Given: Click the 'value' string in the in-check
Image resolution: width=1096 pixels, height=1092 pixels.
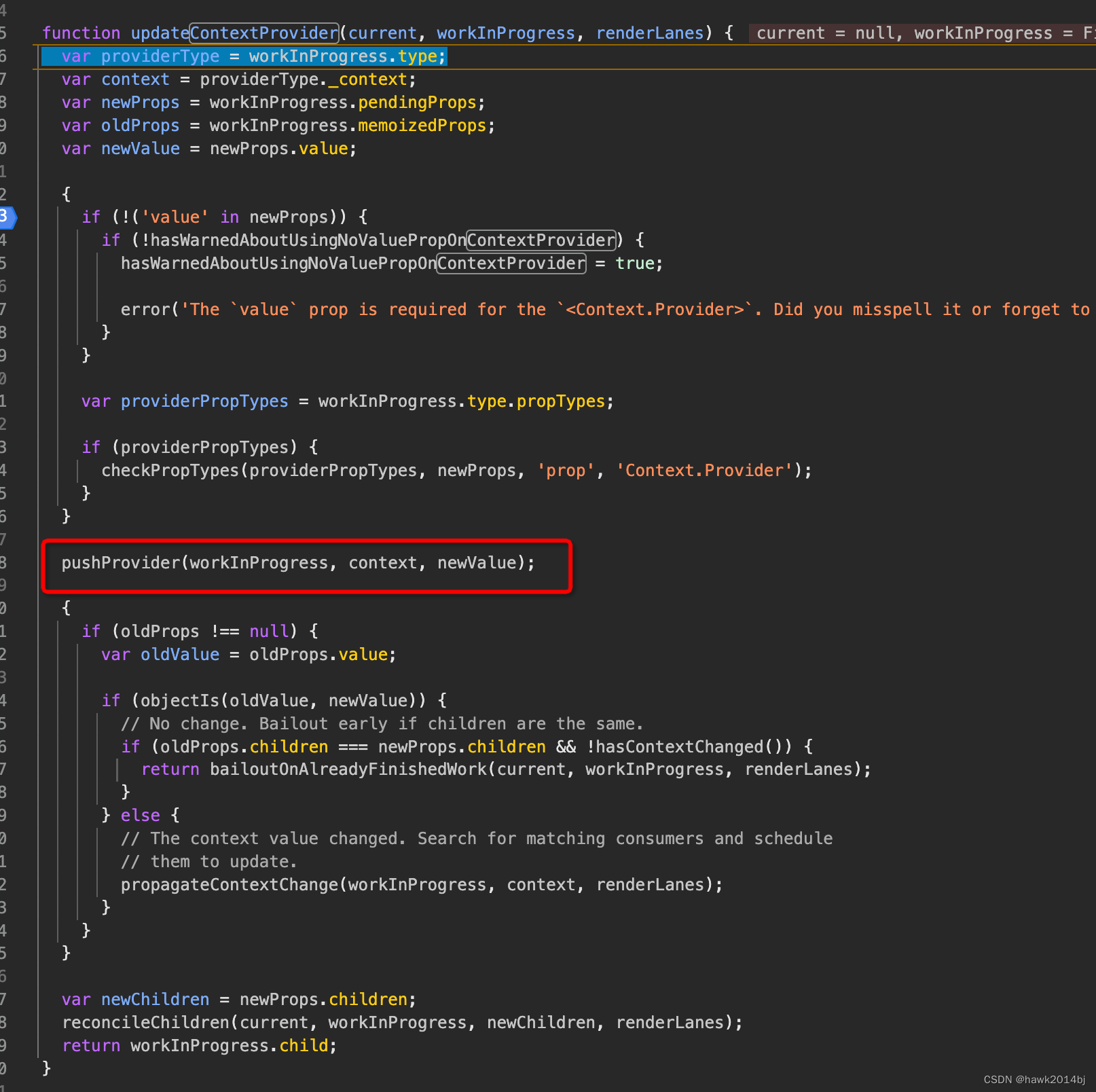Looking at the screenshot, I should (x=175, y=217).
